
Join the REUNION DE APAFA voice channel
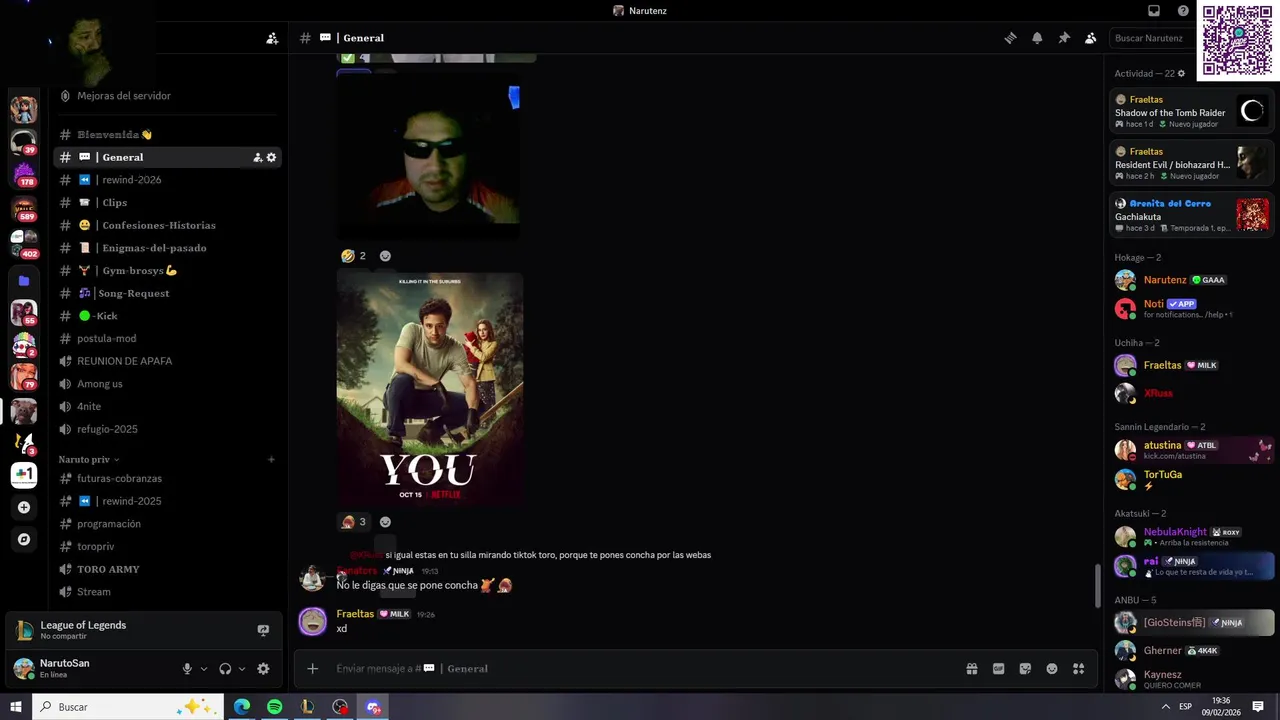pyautogui.click(x=168, y=361)
